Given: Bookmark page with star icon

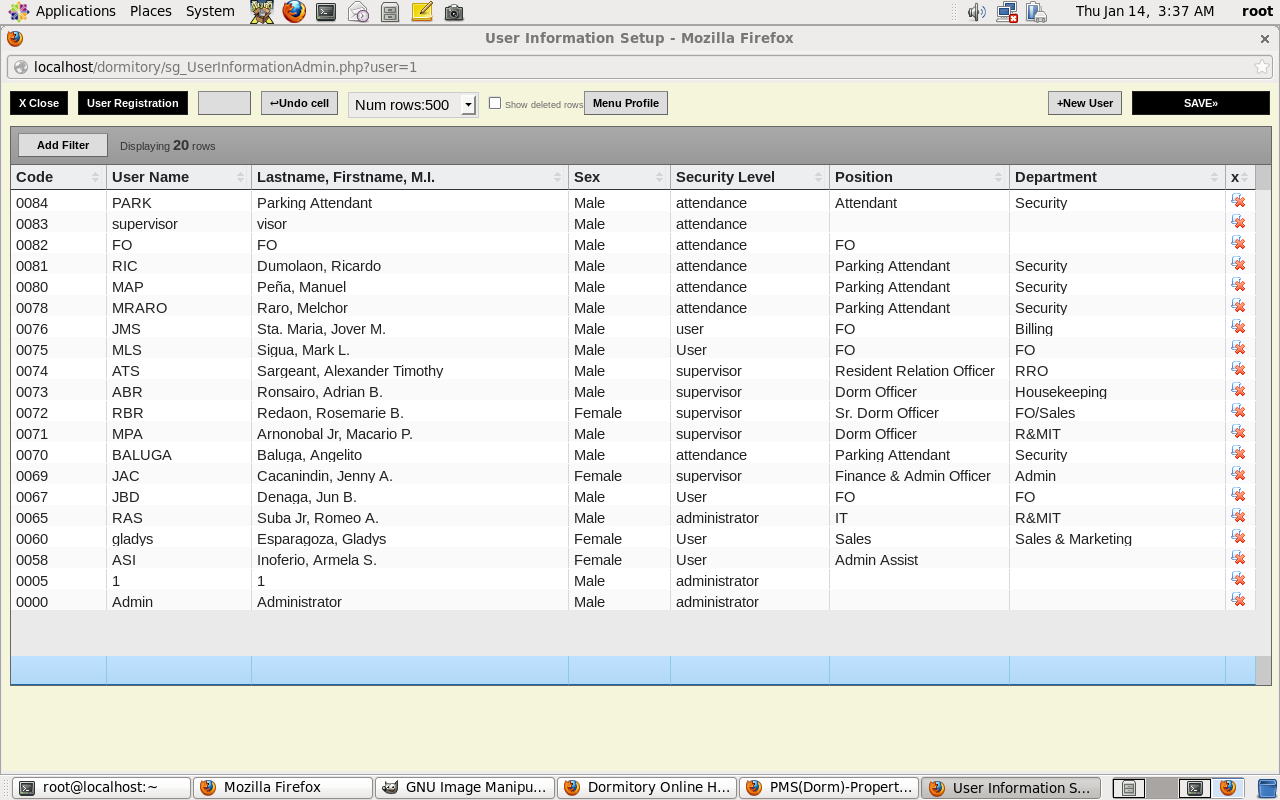Looking at the screenshot, I should 1262,67.
